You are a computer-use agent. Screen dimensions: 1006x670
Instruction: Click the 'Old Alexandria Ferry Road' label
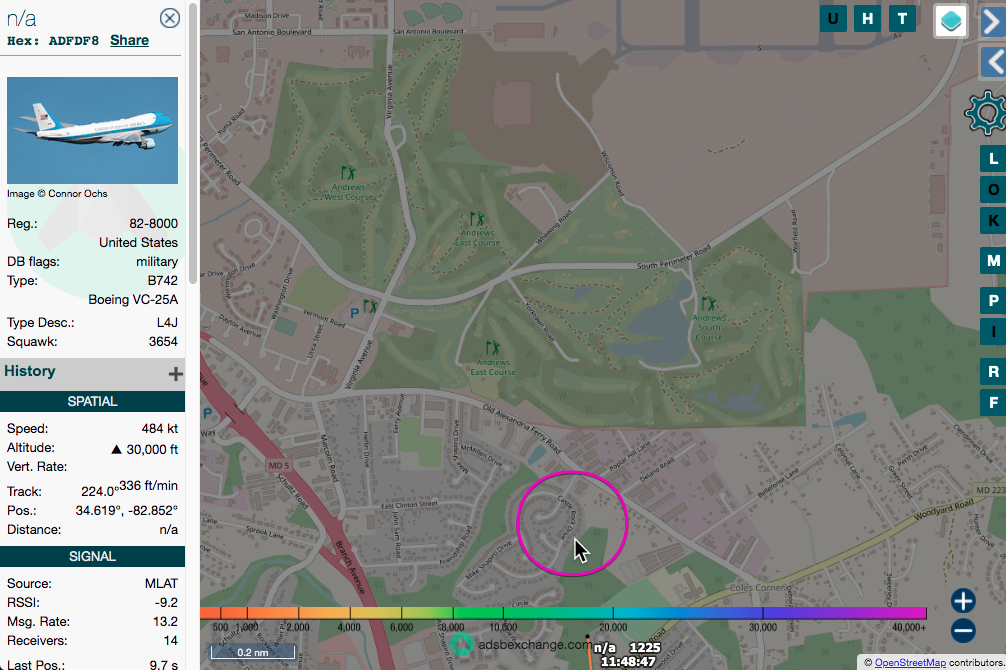click(x=522, y=428)
